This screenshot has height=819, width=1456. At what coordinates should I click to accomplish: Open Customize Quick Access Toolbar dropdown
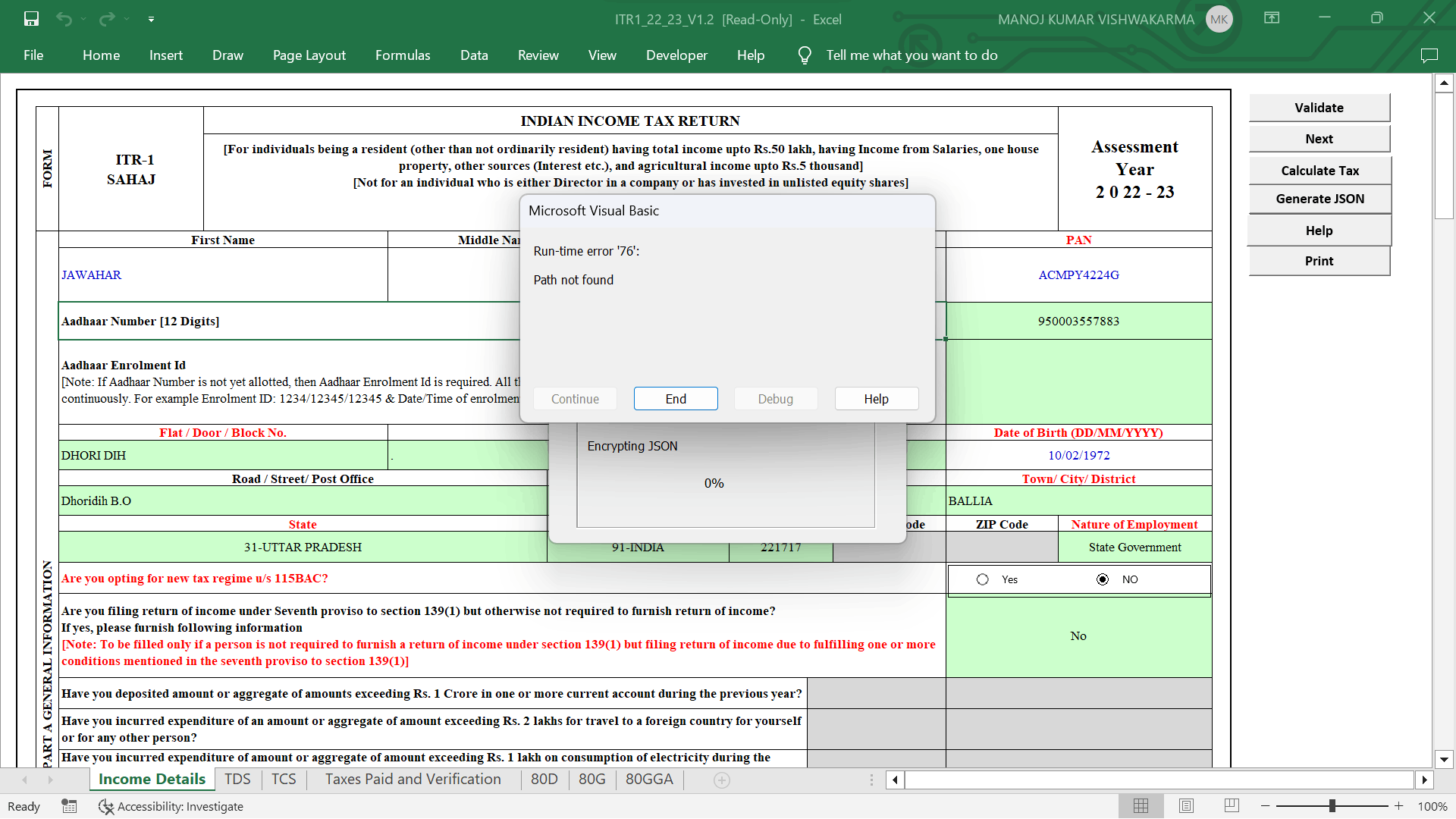pyautogui.click(x=151, y=19)
